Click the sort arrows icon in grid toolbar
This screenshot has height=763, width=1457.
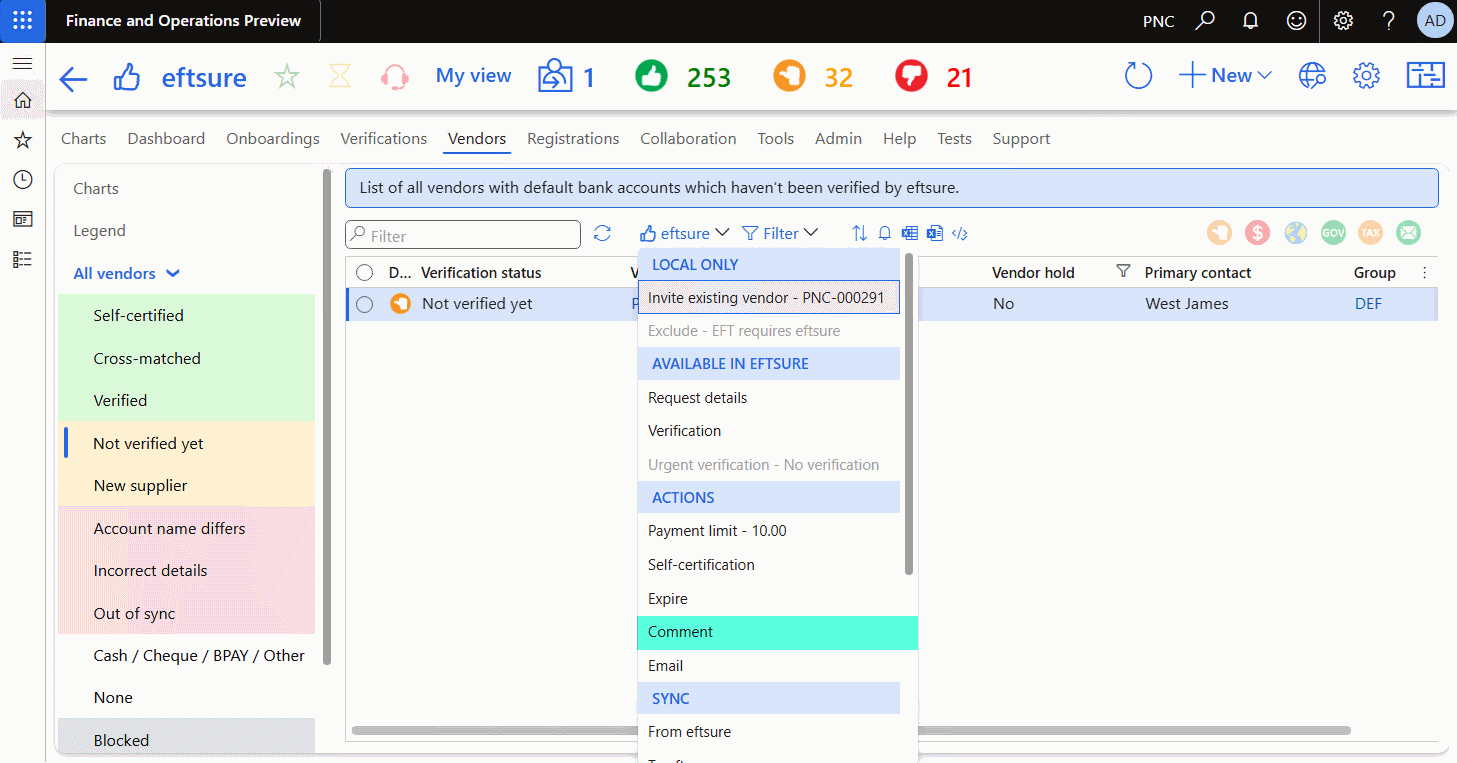(859, 233)
